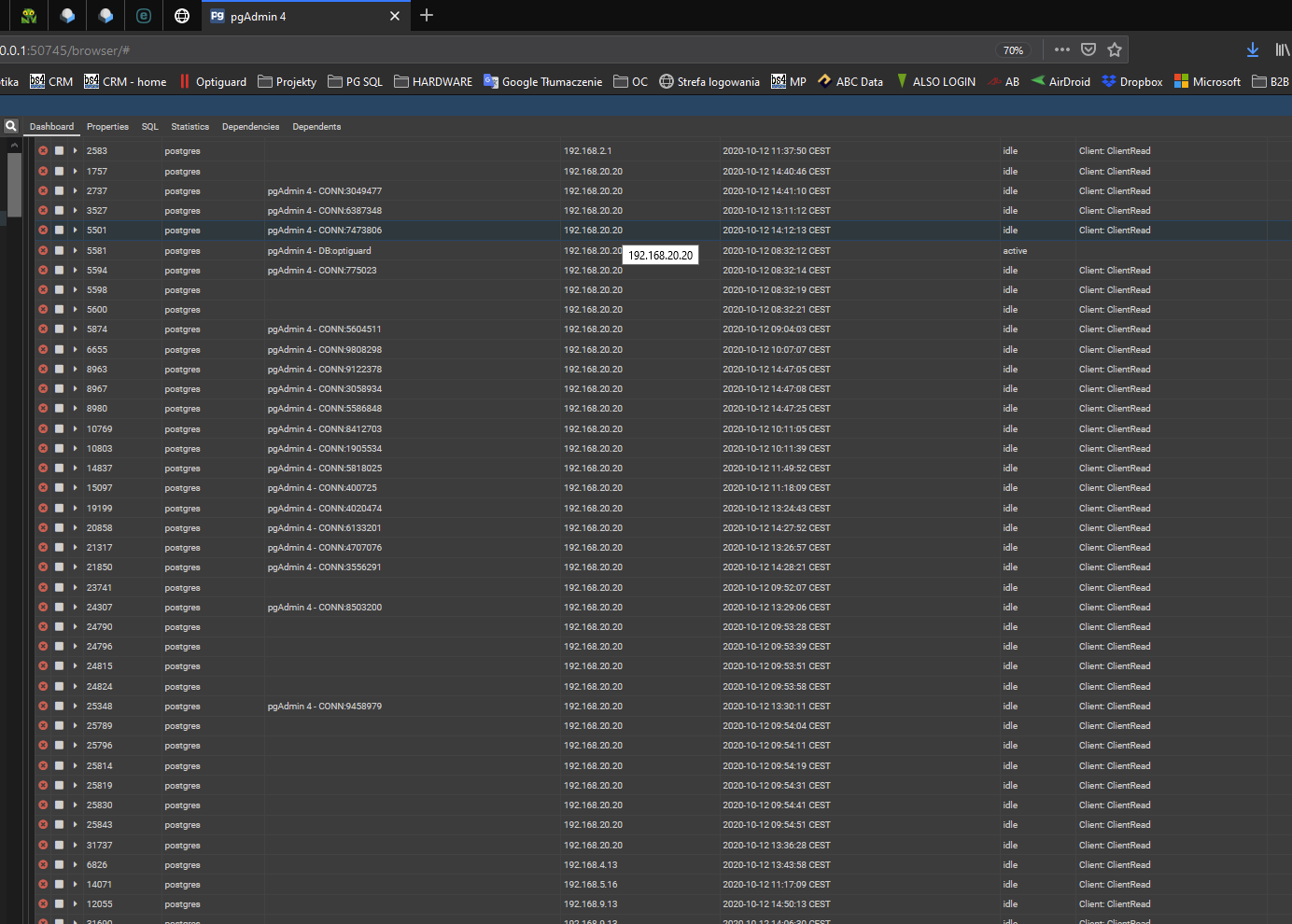Screen dimensions: 1292x924
Task: Open the SQL tab
Action: pos(149,126)
